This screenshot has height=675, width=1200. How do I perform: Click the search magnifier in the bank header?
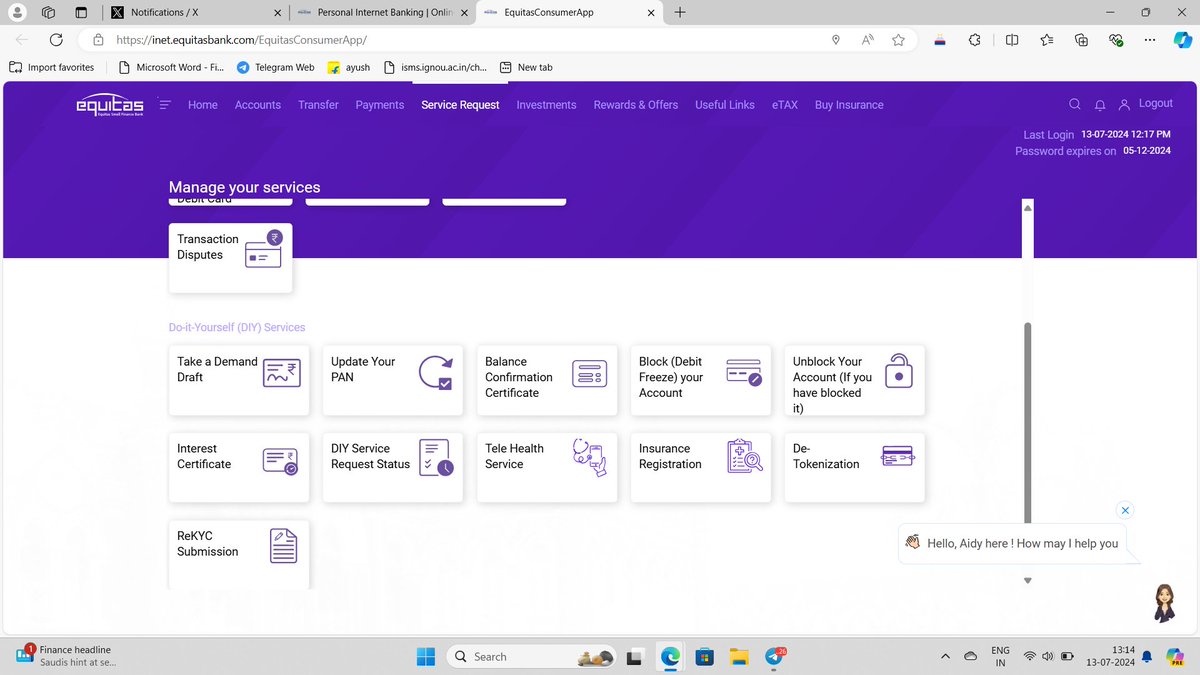tap(1075, 104)
